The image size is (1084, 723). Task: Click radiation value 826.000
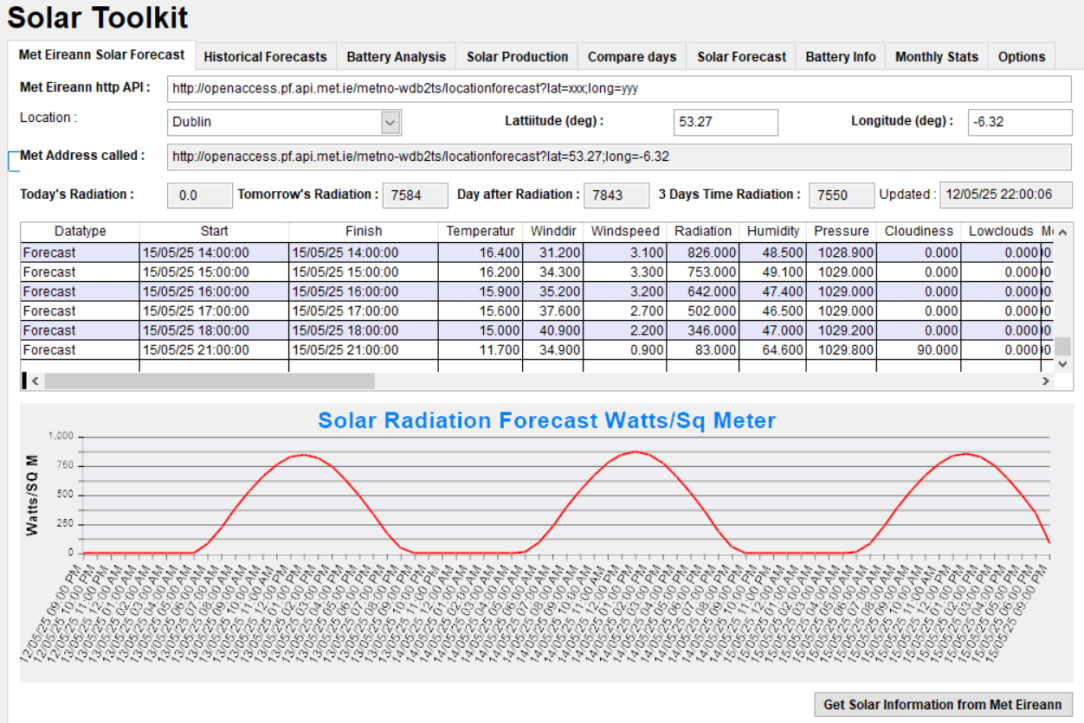(703, 253)
